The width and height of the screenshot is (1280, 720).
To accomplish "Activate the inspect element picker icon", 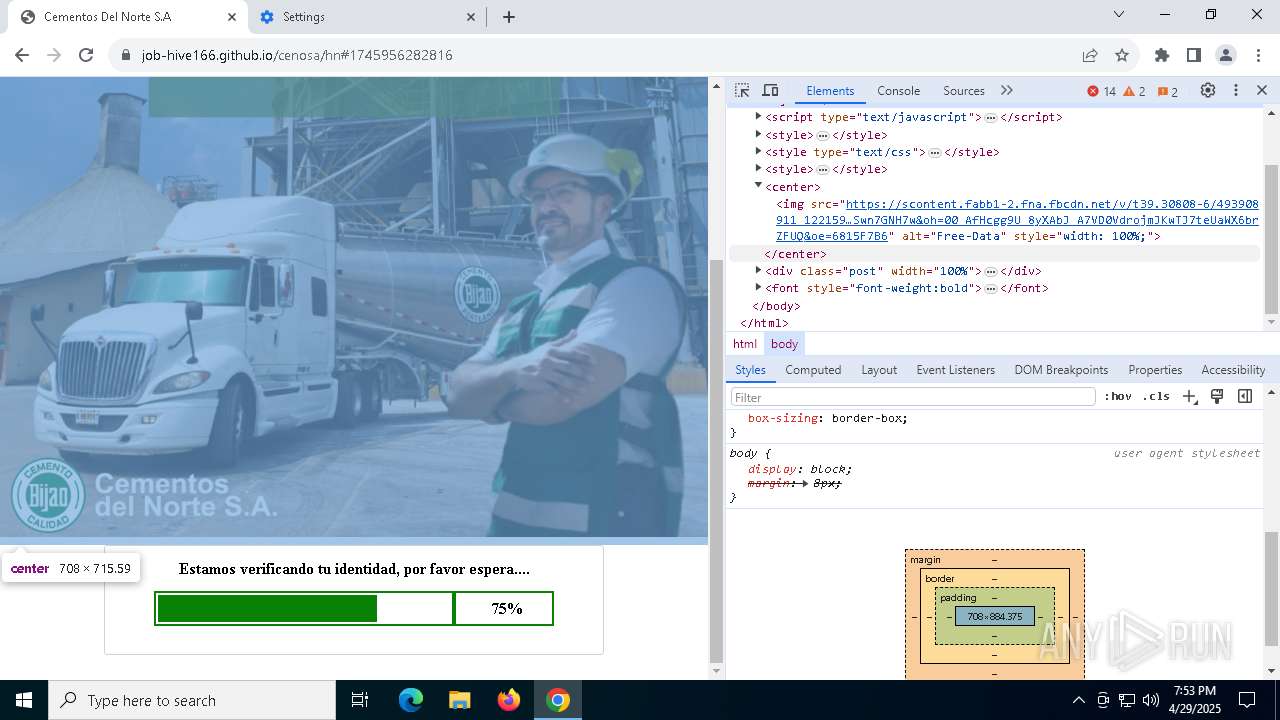I will coord(741,90).
